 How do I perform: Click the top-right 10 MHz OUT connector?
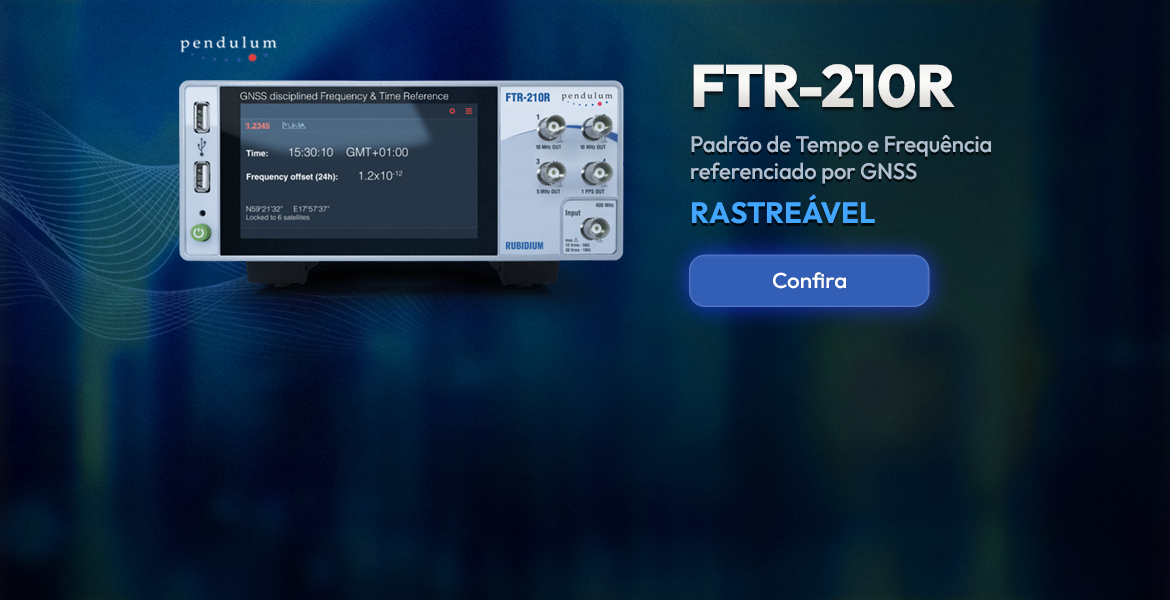click(597, 127)
